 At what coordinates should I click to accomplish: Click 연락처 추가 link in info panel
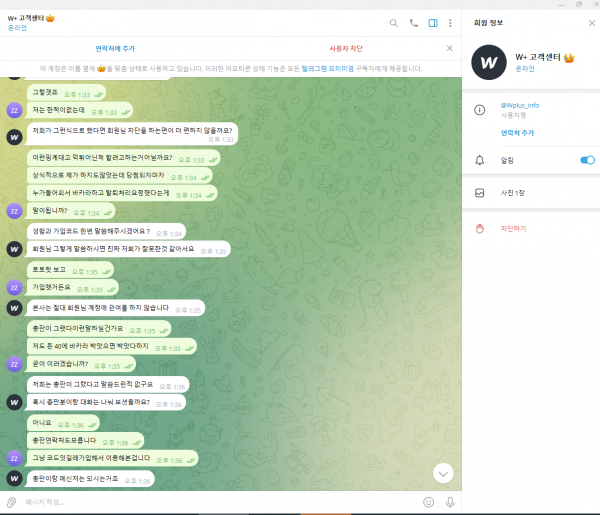pyautogui.click(x=518, y=132)
